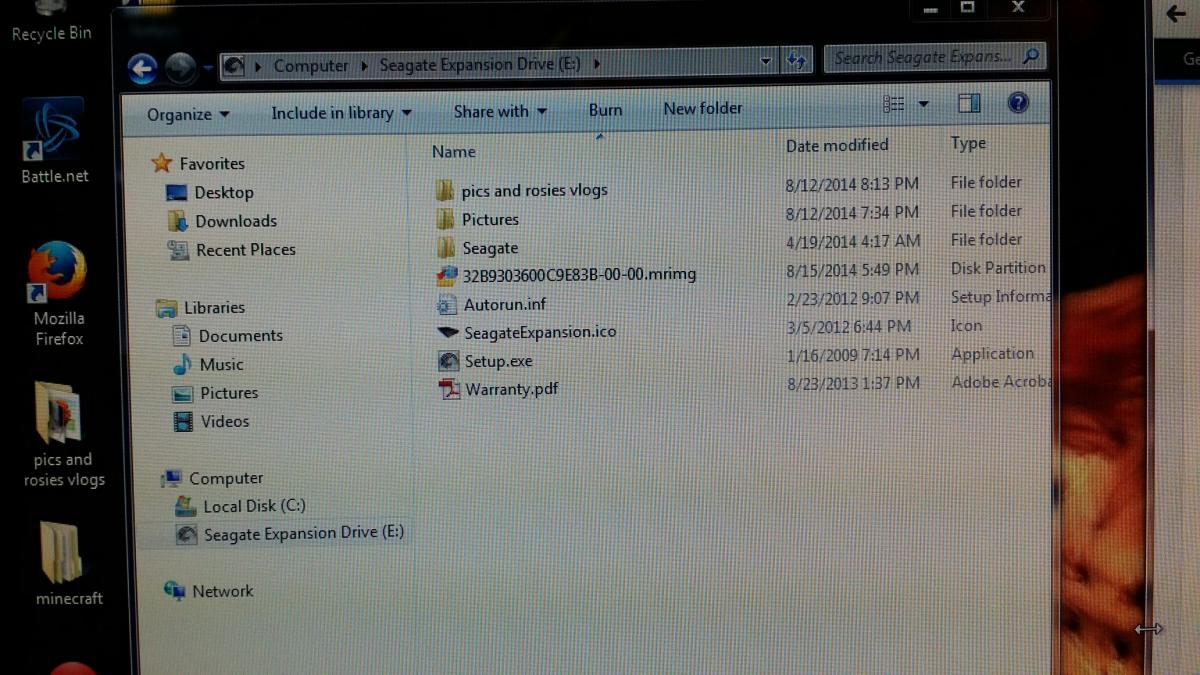Click the New folder button
This screenshot has height=675, width=1200.
pyautogui.click(x=703, y=108)
